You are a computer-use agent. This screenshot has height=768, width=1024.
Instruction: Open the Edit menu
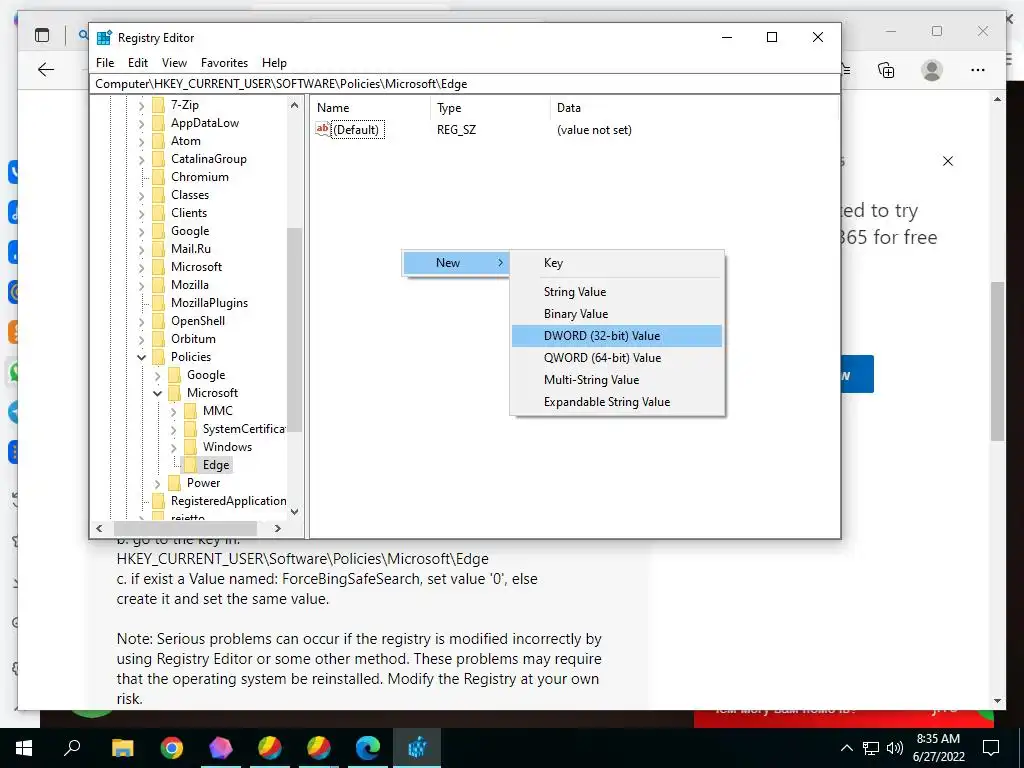(138, 63)
